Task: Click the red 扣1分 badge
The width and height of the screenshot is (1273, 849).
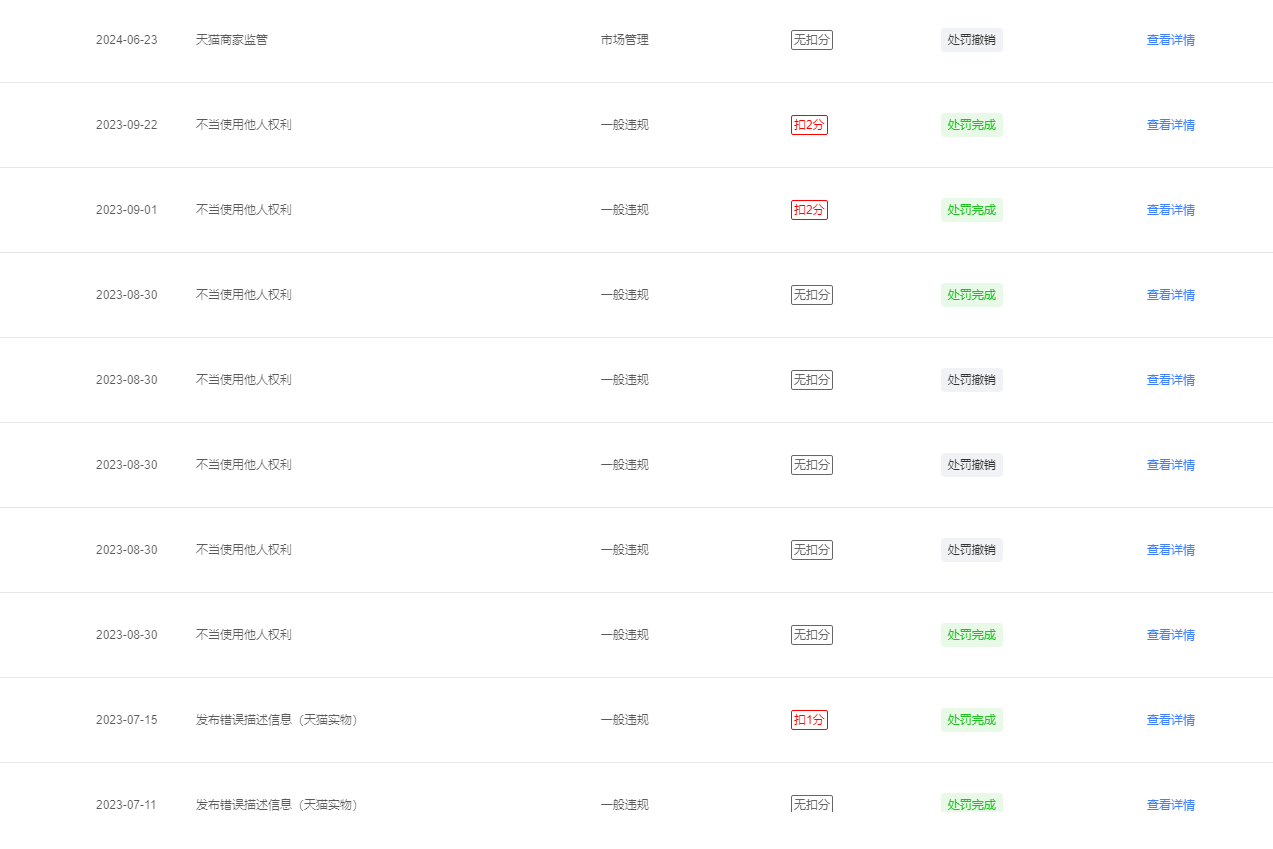Action: pyautogui.click(x=809, y=720)
